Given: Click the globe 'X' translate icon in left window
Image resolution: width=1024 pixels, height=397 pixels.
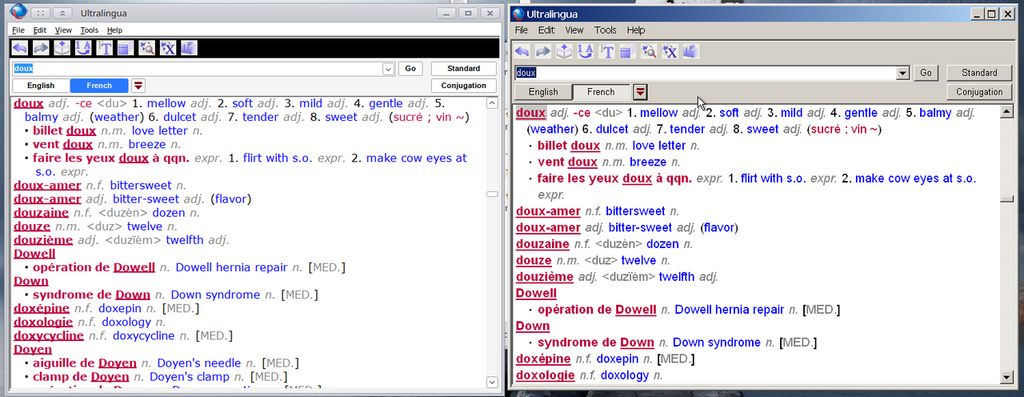Looking at the screenshot, I should pyautogui.click(x=168, y=48).
